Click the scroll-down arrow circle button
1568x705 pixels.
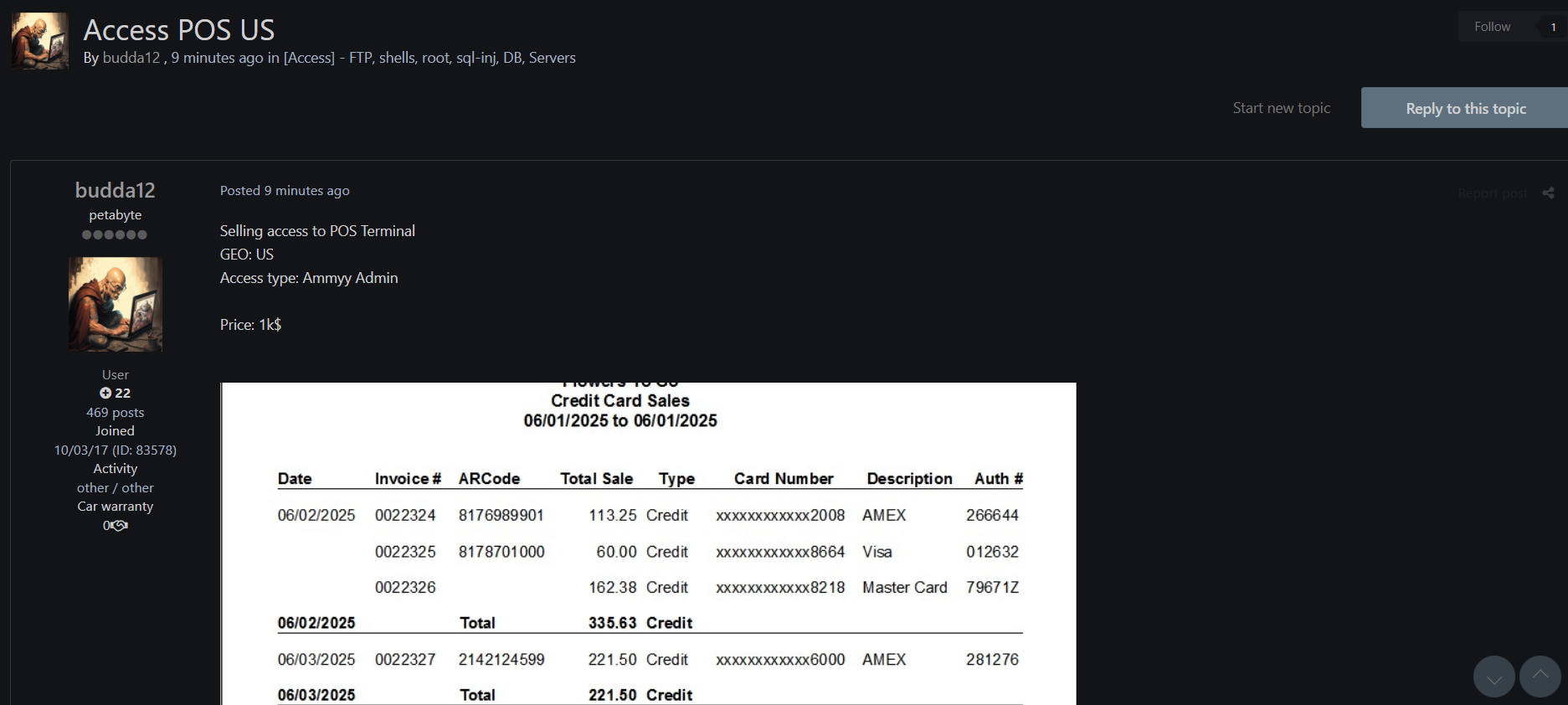click(1493, 677)
